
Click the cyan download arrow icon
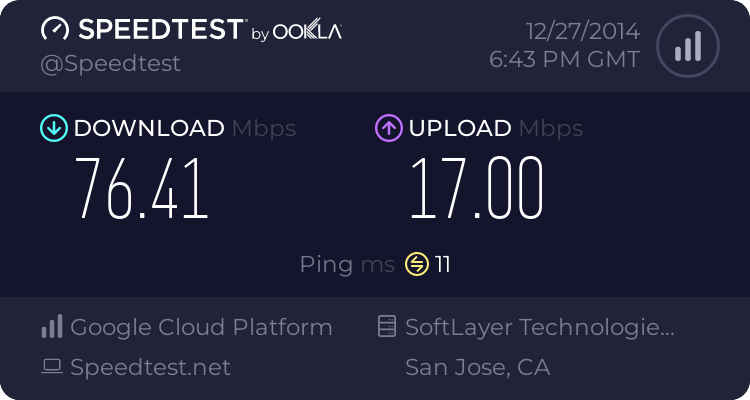[53, 128]
